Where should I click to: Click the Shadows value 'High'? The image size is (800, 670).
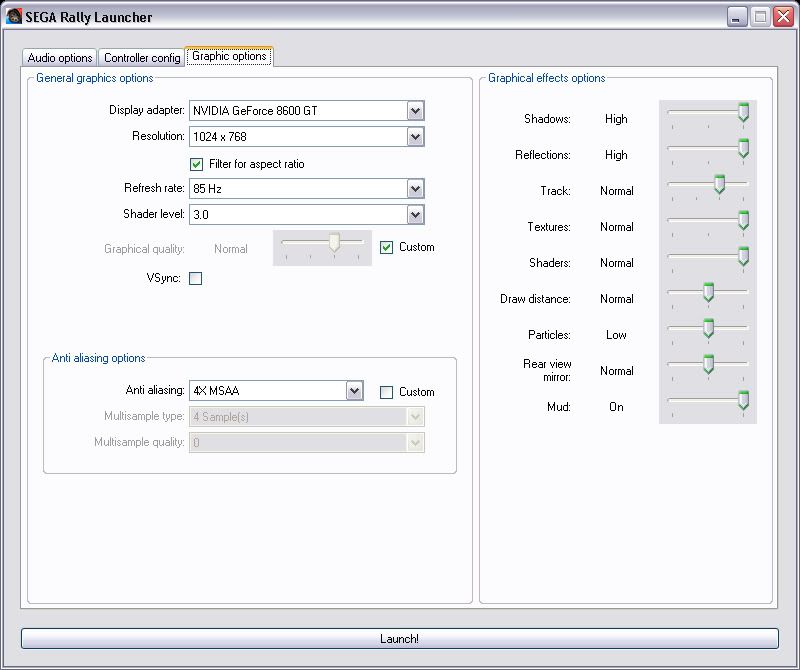(x=616, y=119)
